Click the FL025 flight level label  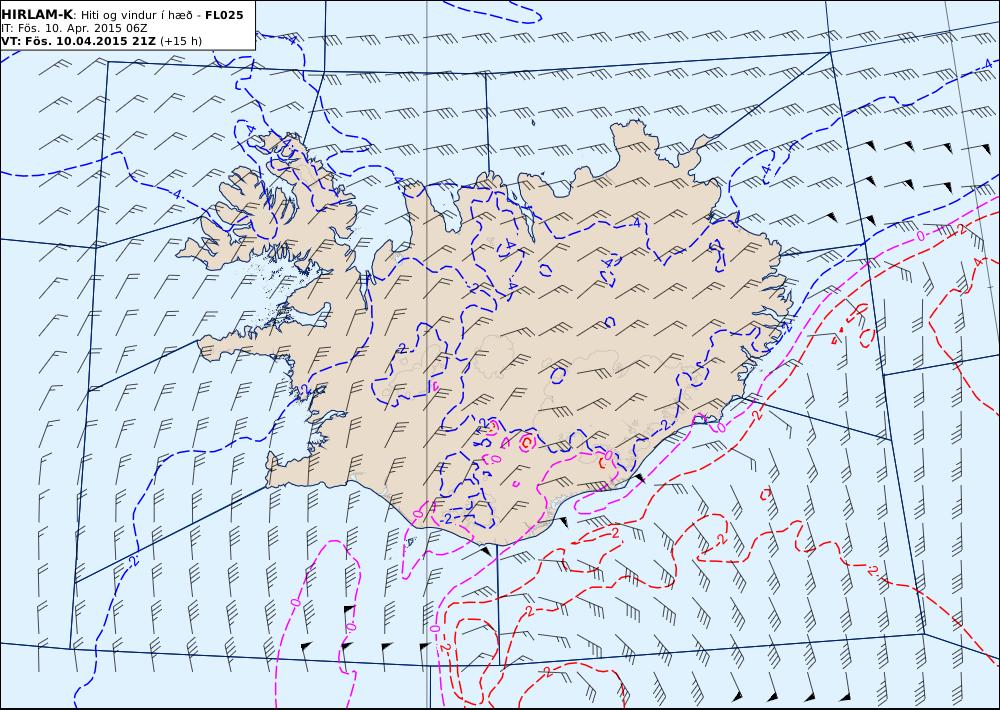click(x=224, y=15)
